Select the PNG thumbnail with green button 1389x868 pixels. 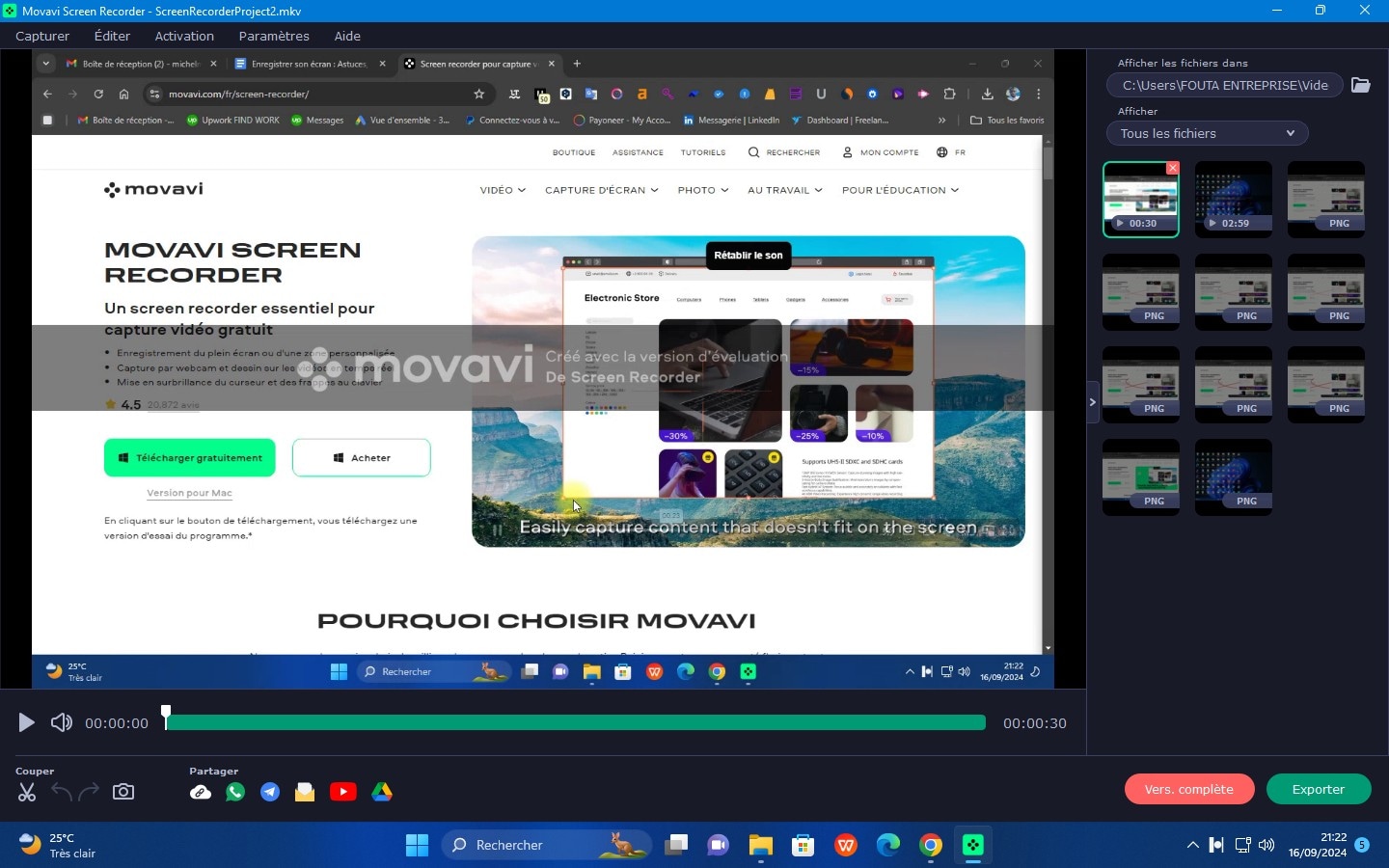coord(1141,477)
